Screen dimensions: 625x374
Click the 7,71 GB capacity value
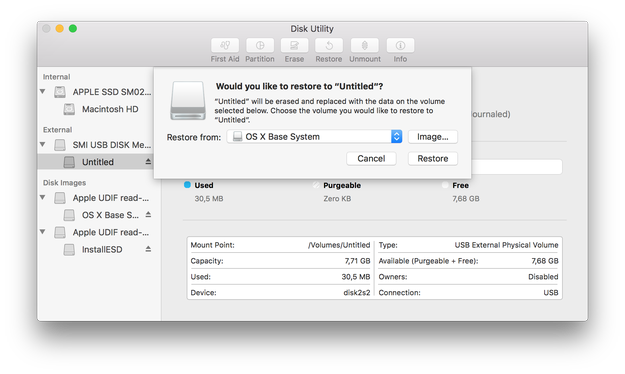(357, 261)
